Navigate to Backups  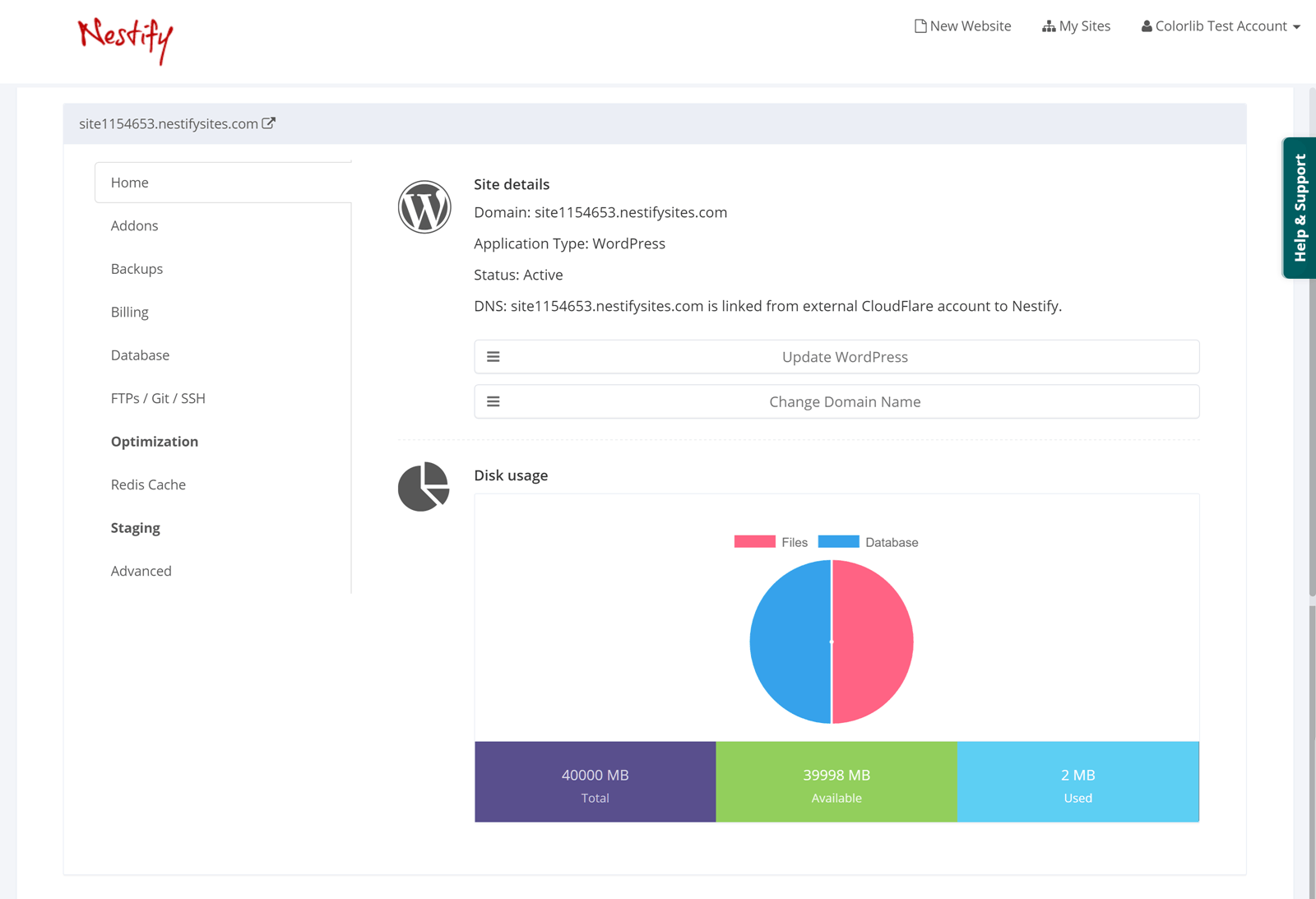[137, 268]
